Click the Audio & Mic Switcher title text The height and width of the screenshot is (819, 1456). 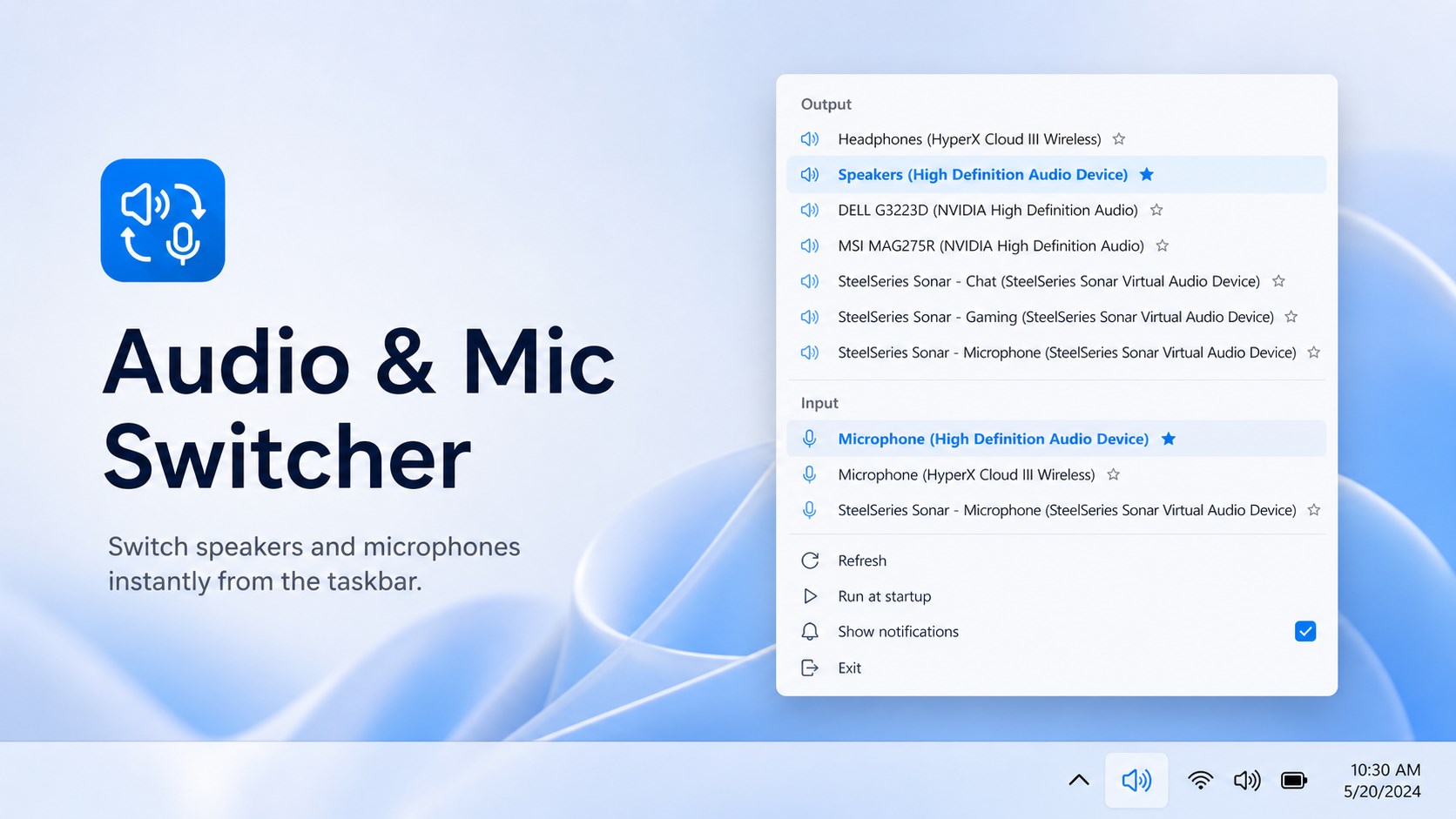[359, 409]
